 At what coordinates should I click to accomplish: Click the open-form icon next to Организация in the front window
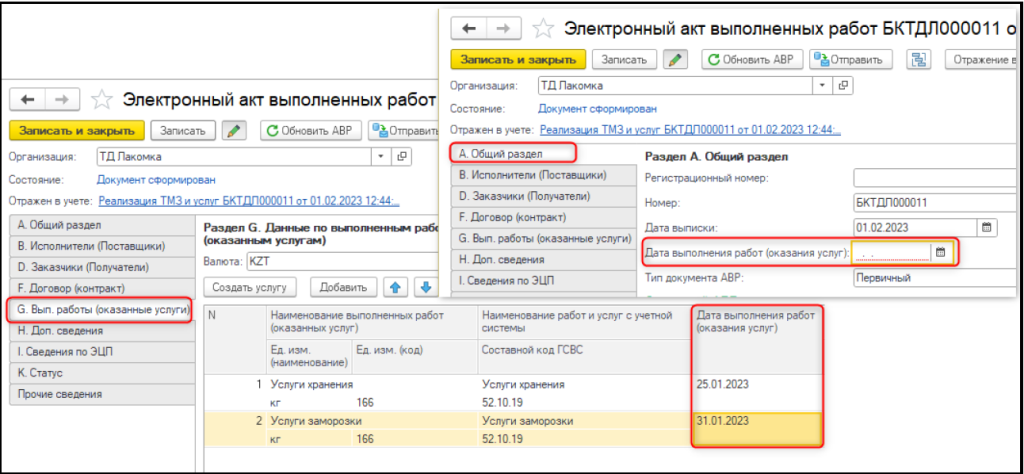pyautogui.click(x=843, y=86)
